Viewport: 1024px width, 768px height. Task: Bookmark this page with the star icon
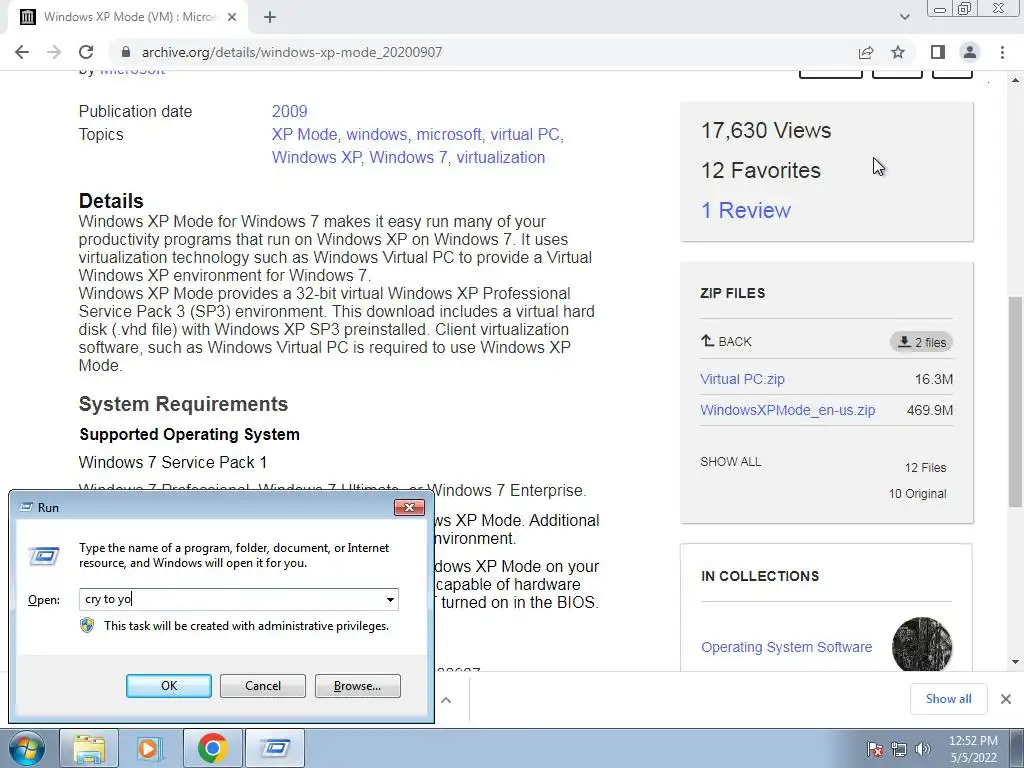pos(898,52)
